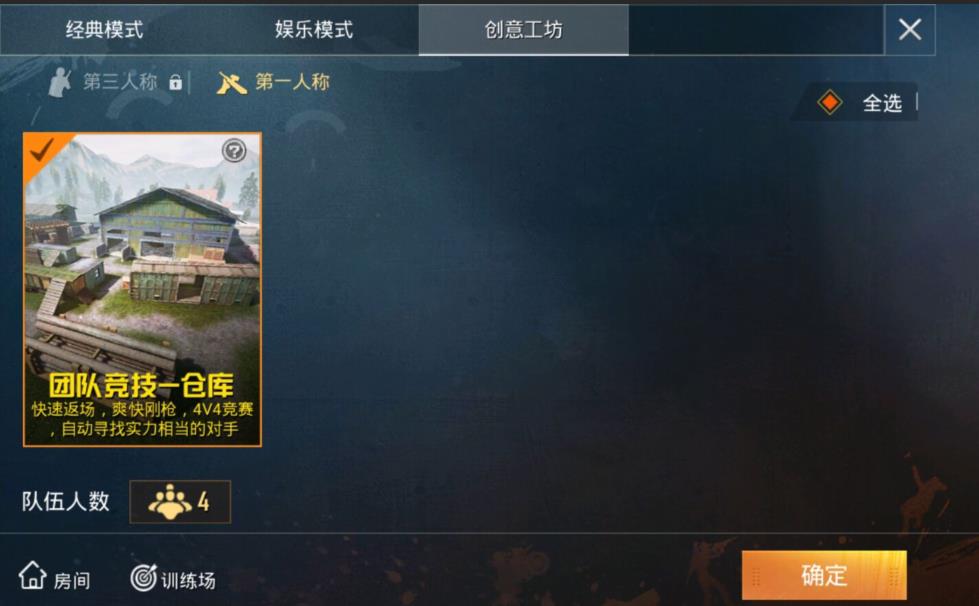Close the mode selection panel
The width and height of the screenshot is (979, 606).
910,29
